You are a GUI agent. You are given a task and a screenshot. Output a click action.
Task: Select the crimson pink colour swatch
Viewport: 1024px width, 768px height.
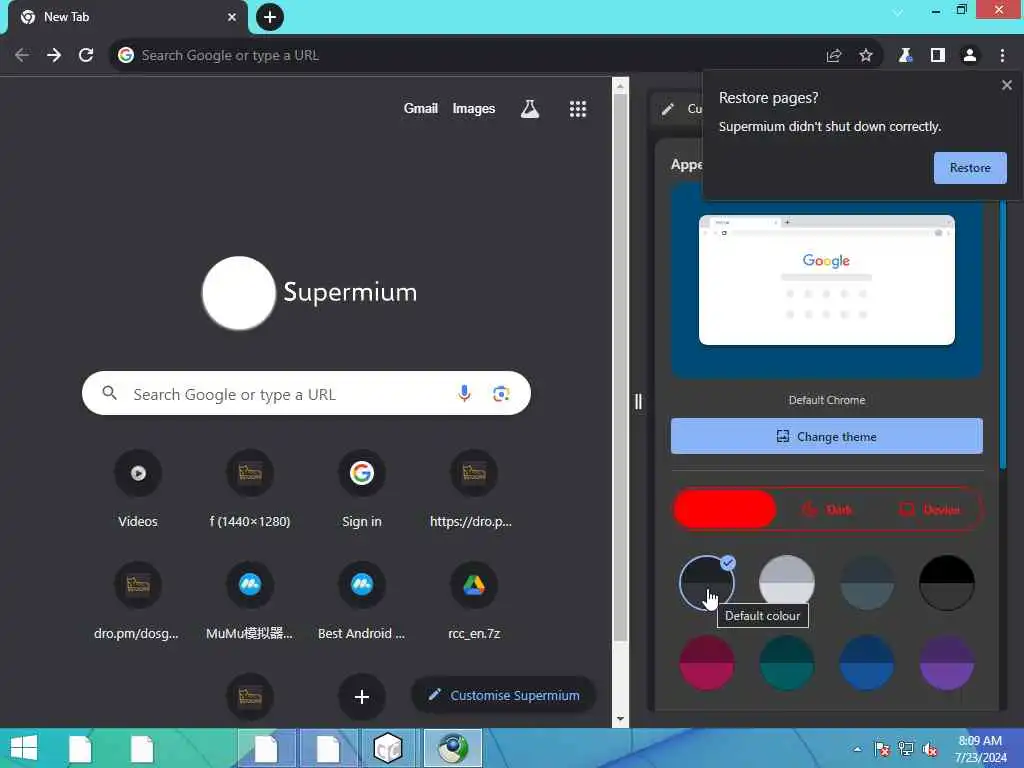tap(707, 663)
